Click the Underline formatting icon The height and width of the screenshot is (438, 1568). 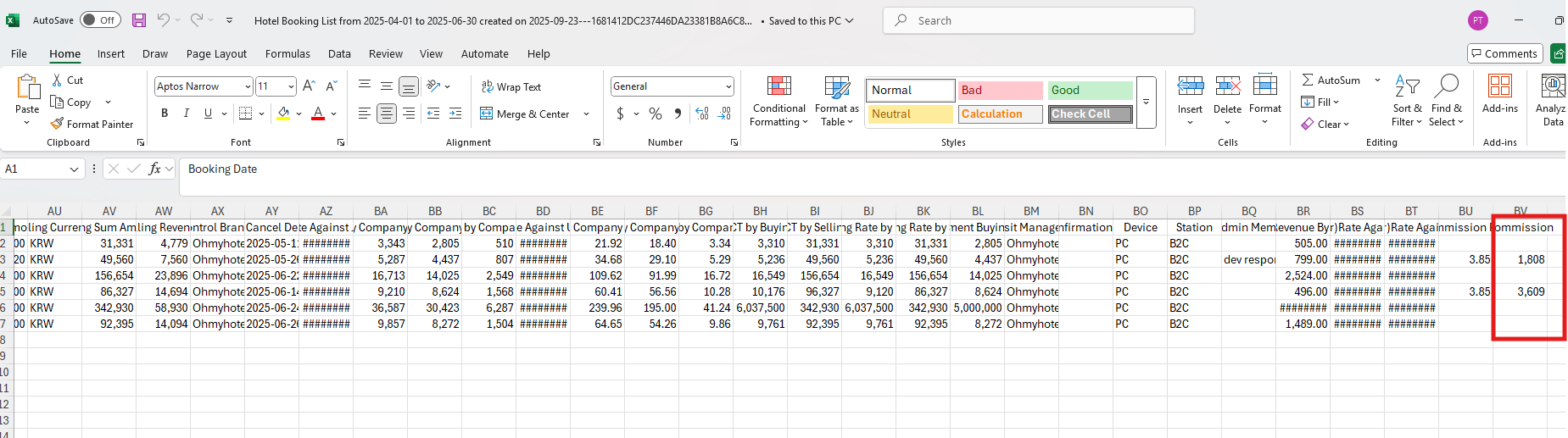[208, 114]
